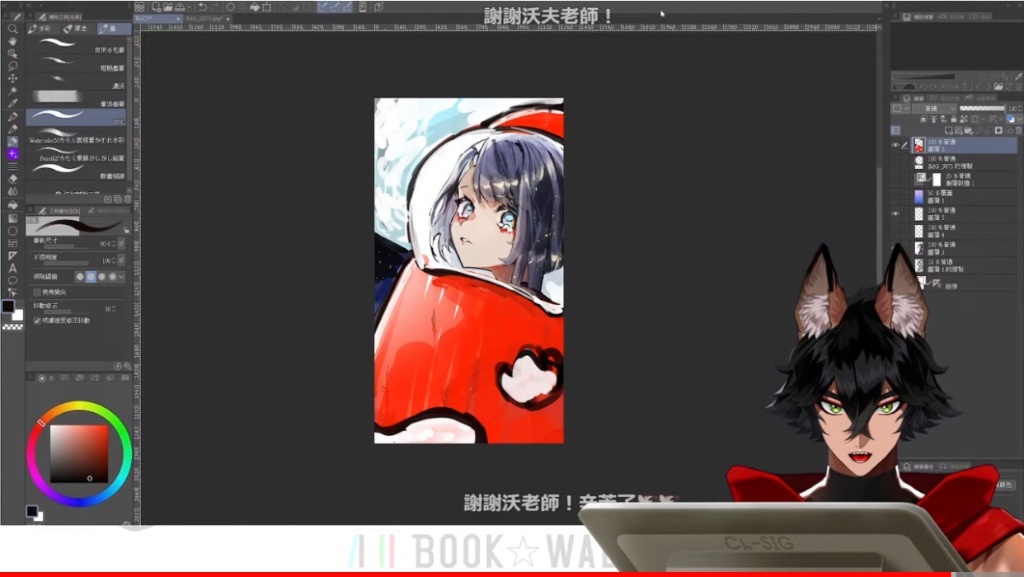
Task: Hide the 圖層 5 layer via eye icon
Action: [895, 213]
